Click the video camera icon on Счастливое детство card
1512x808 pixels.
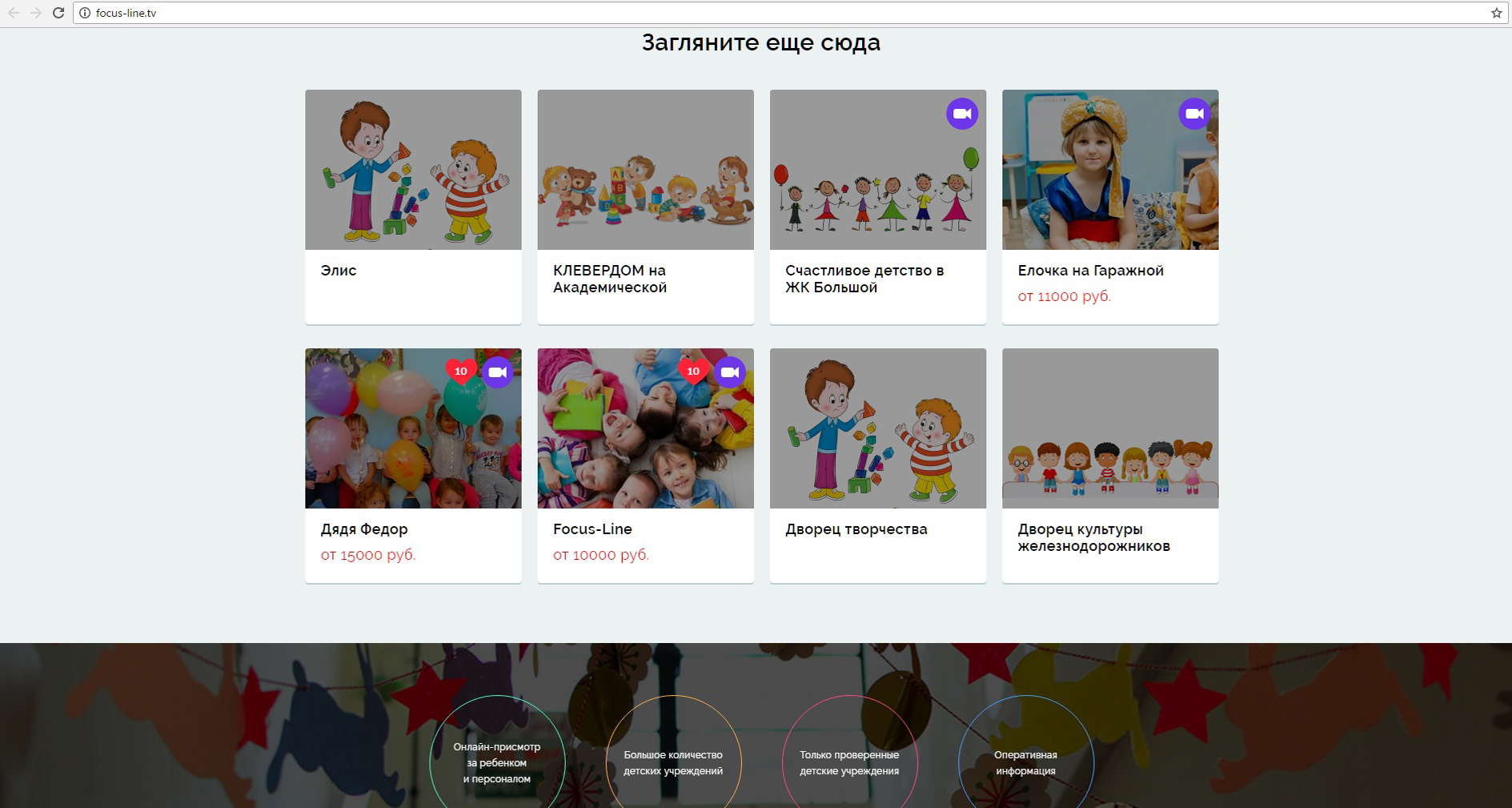[962, 114]
